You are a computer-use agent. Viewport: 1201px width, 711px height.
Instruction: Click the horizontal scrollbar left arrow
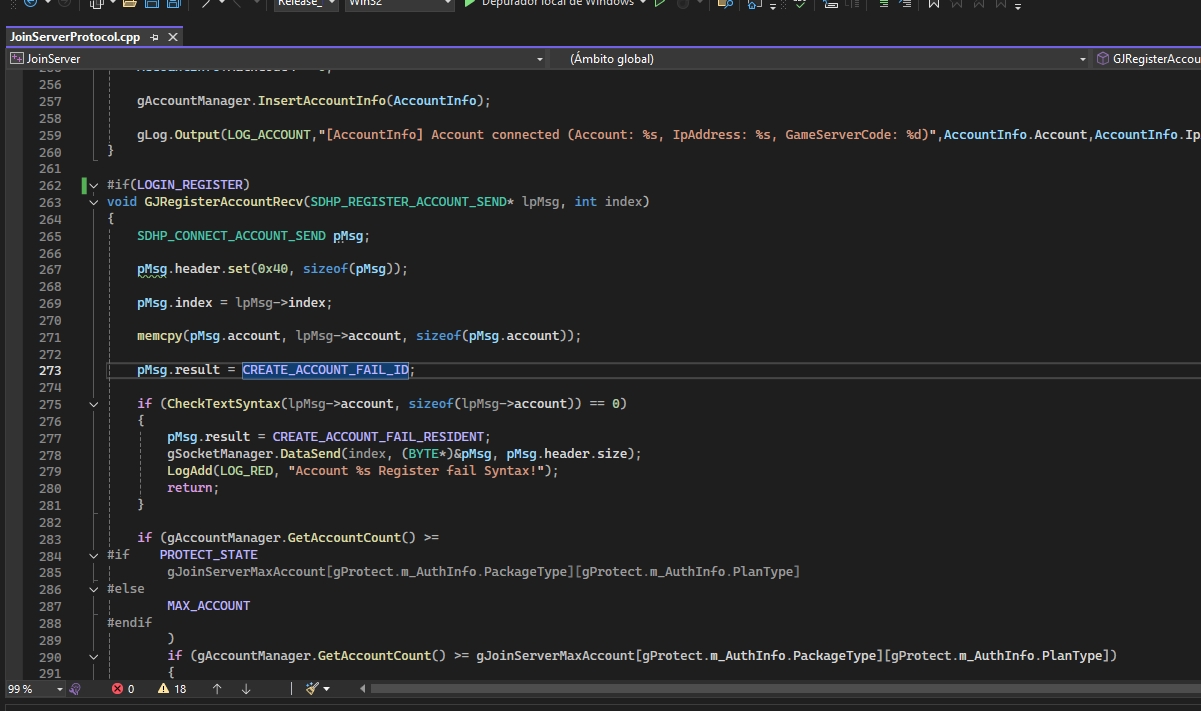tap(364, 689)
